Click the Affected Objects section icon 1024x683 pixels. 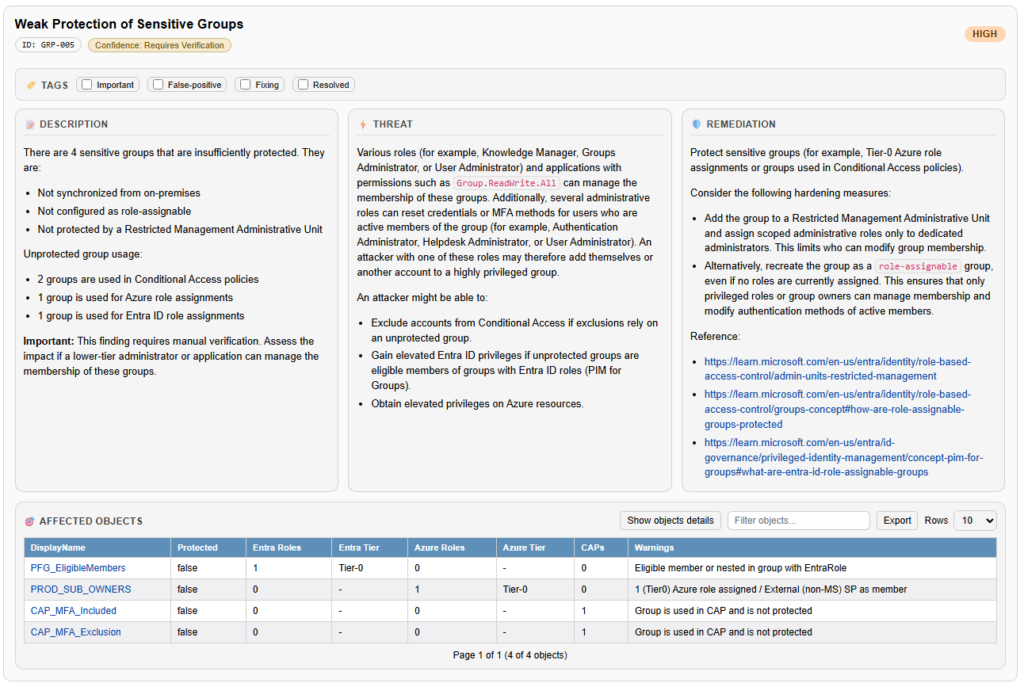click(x=31, y=520)
